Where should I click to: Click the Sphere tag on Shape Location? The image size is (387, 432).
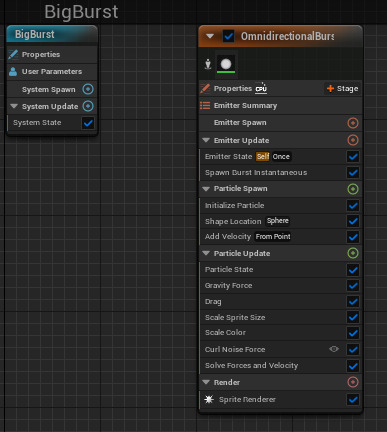(x=278, y=221)
